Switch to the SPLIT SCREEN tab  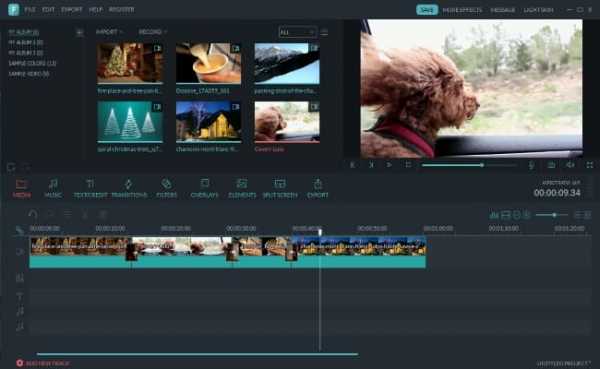pos(280,188)
